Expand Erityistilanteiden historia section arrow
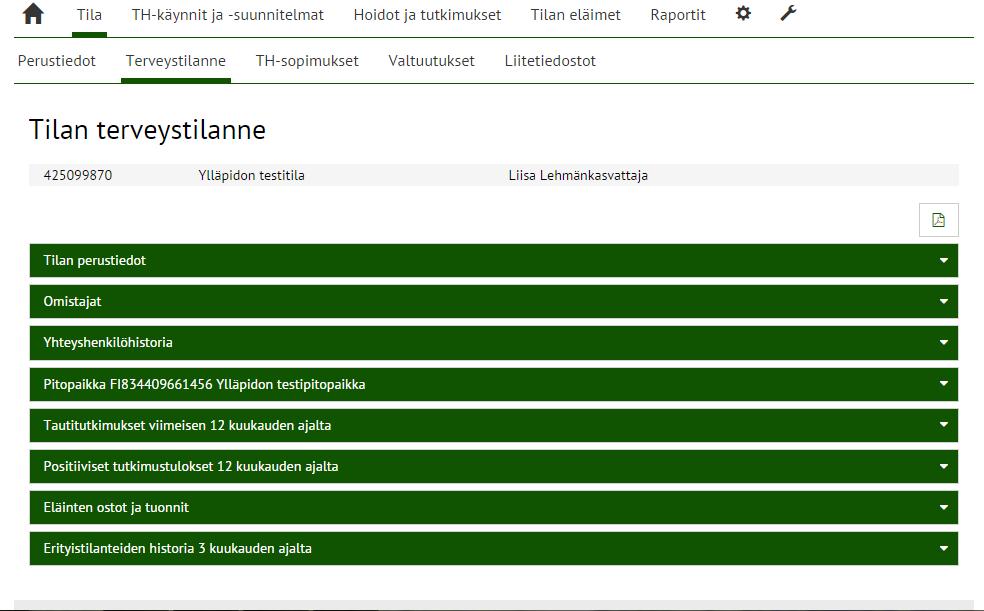The image size is (984, 611). click(x=943, y=548)
